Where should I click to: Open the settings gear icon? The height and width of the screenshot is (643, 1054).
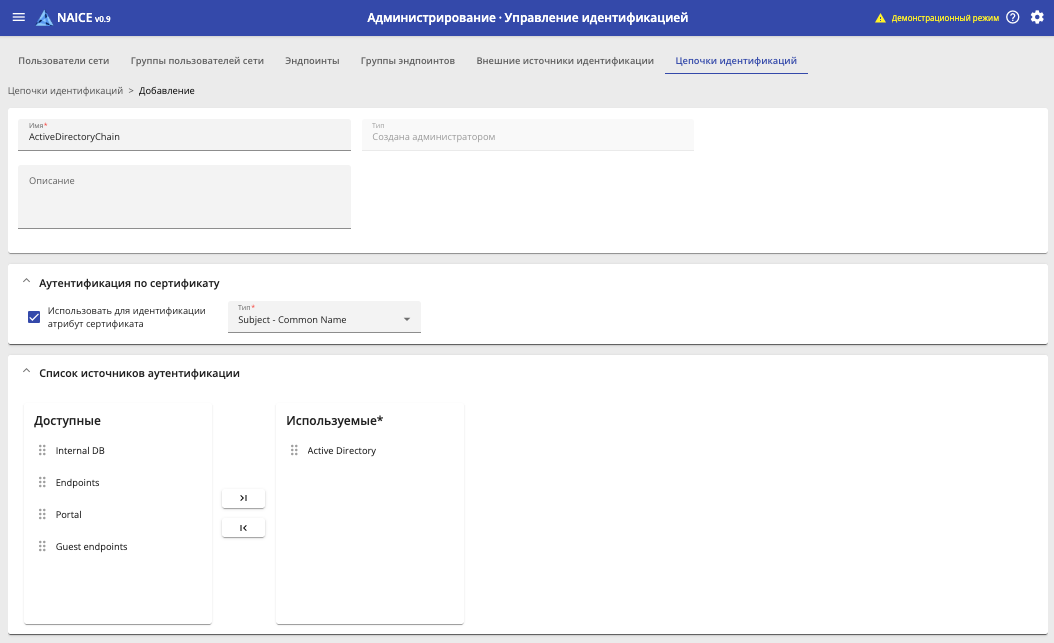(x=1036, y=18)
